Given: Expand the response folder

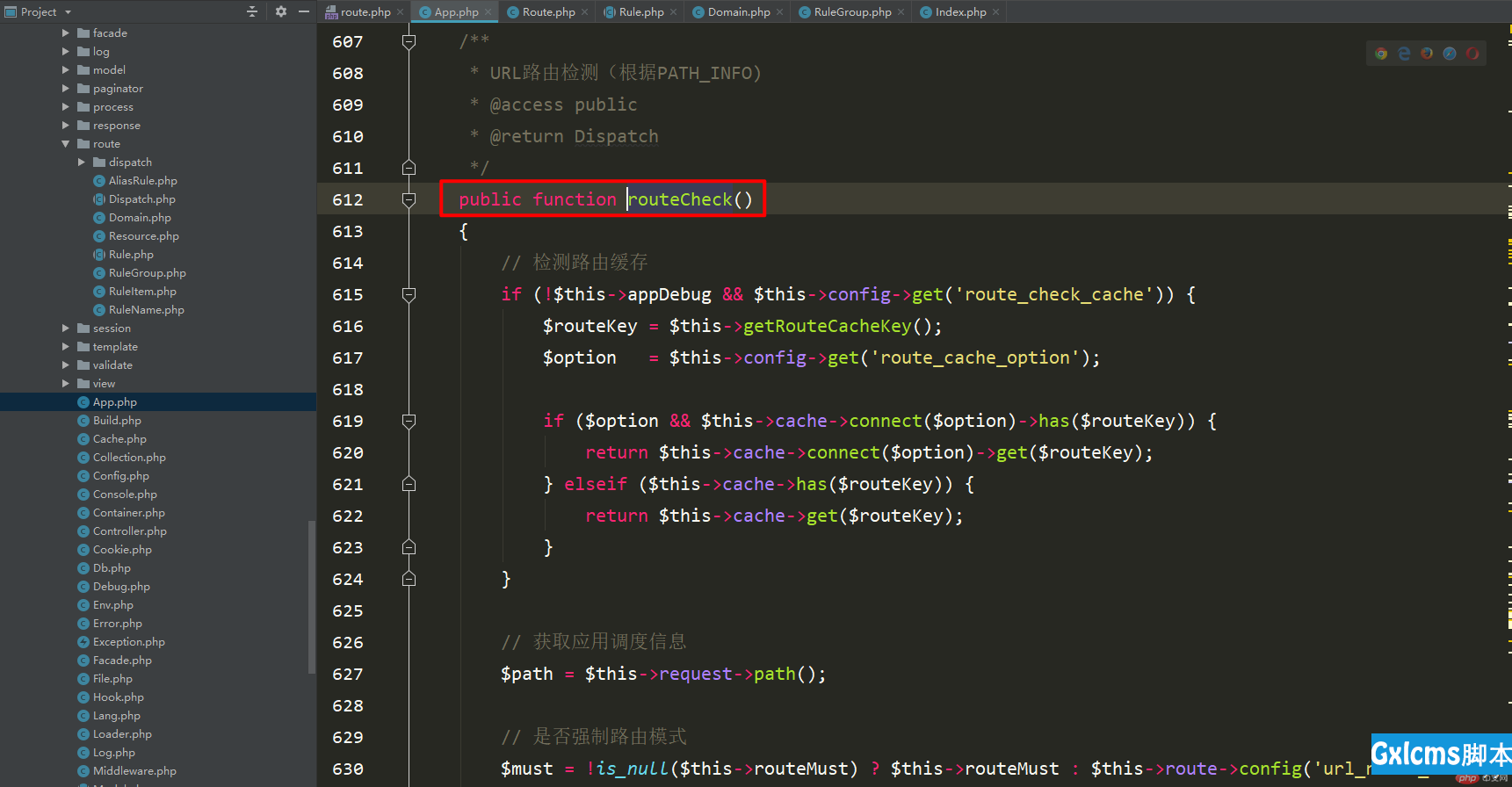Looking at the screenshot, I should click(x=66, y=125).
